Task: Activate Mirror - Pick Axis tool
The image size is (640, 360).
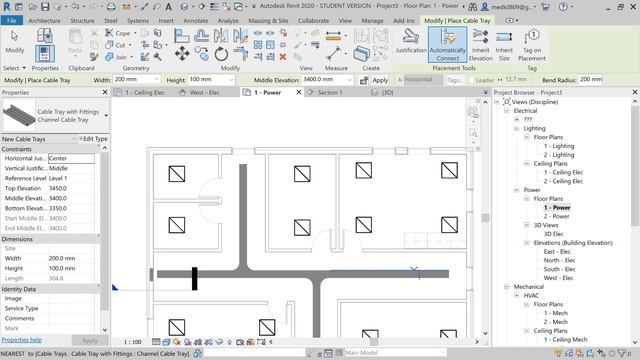Action: pyautogui.click(x=221, y=36)
